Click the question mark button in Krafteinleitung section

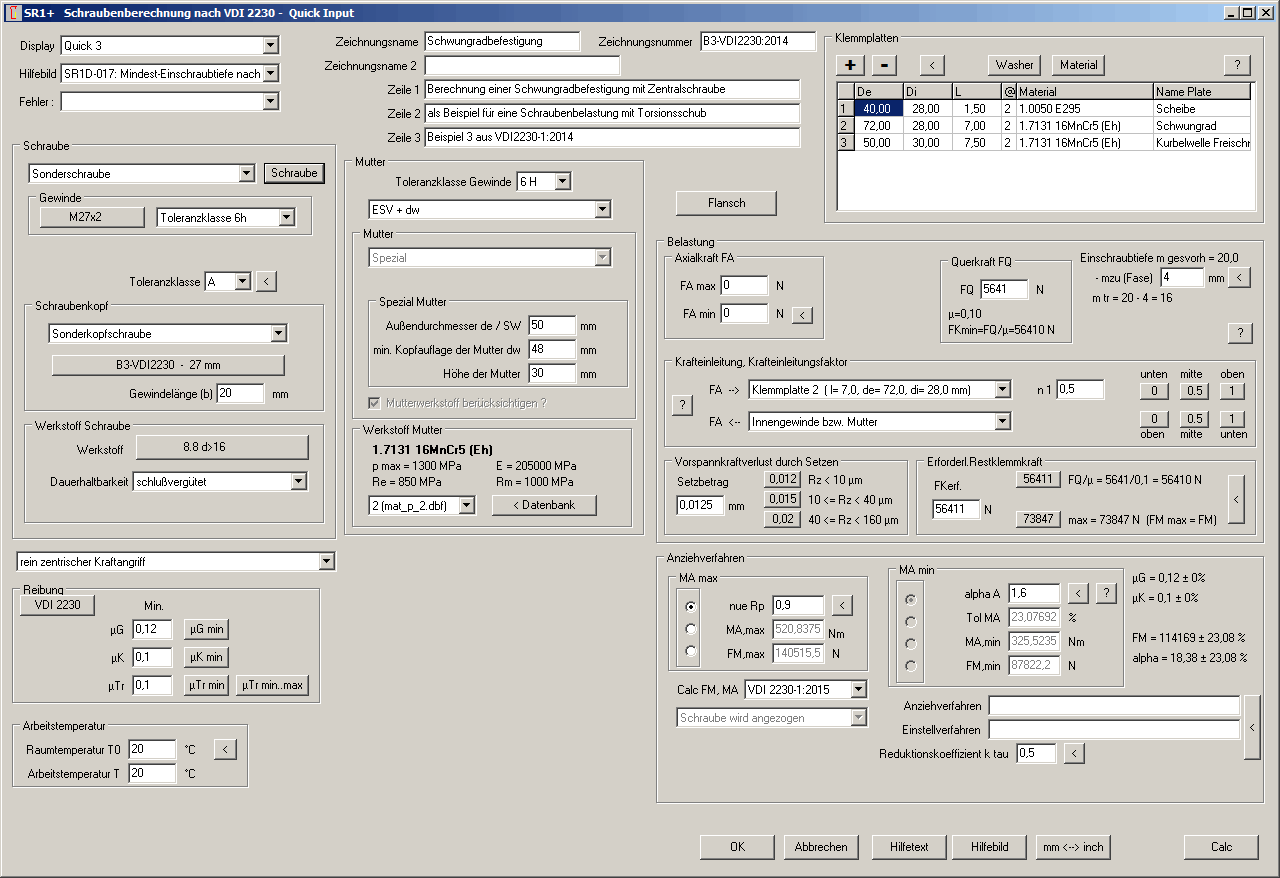683,405
